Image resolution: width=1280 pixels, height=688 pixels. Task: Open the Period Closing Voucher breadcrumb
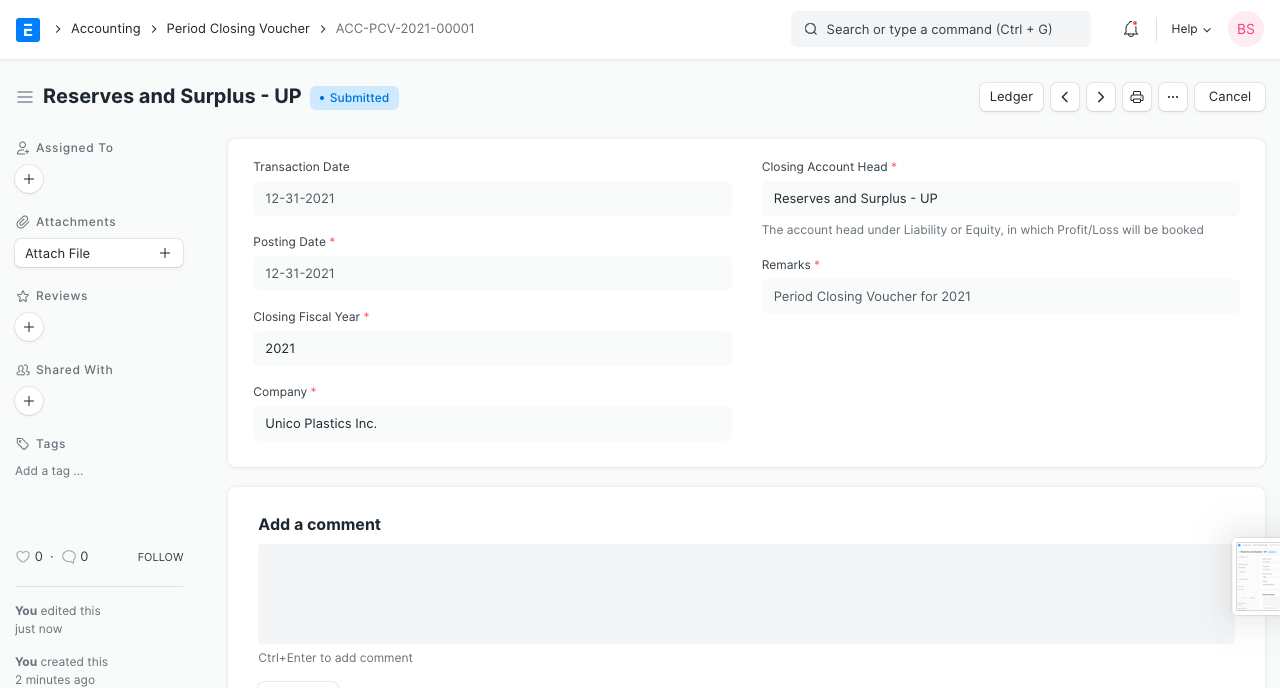[x=238, y=29]
